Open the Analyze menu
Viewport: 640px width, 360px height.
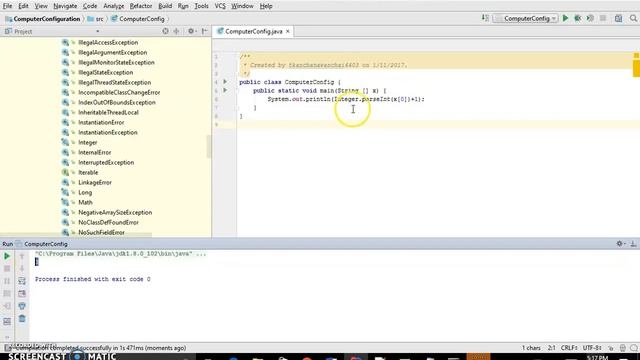(x=113, y=6)
